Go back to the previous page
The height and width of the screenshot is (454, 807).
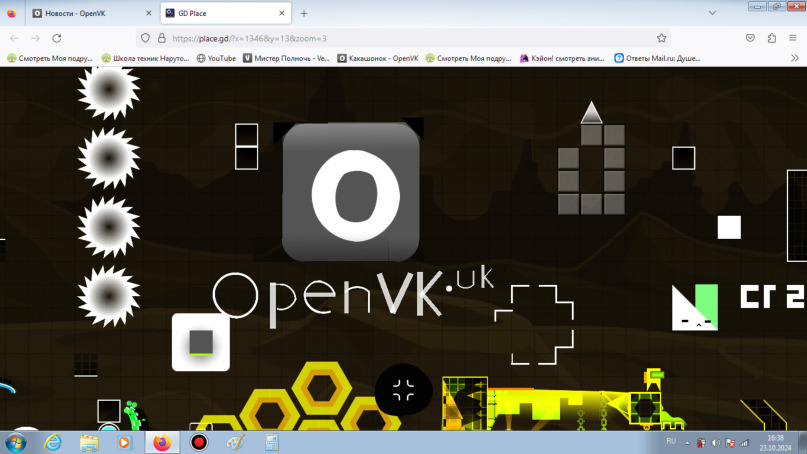[14, 38]
